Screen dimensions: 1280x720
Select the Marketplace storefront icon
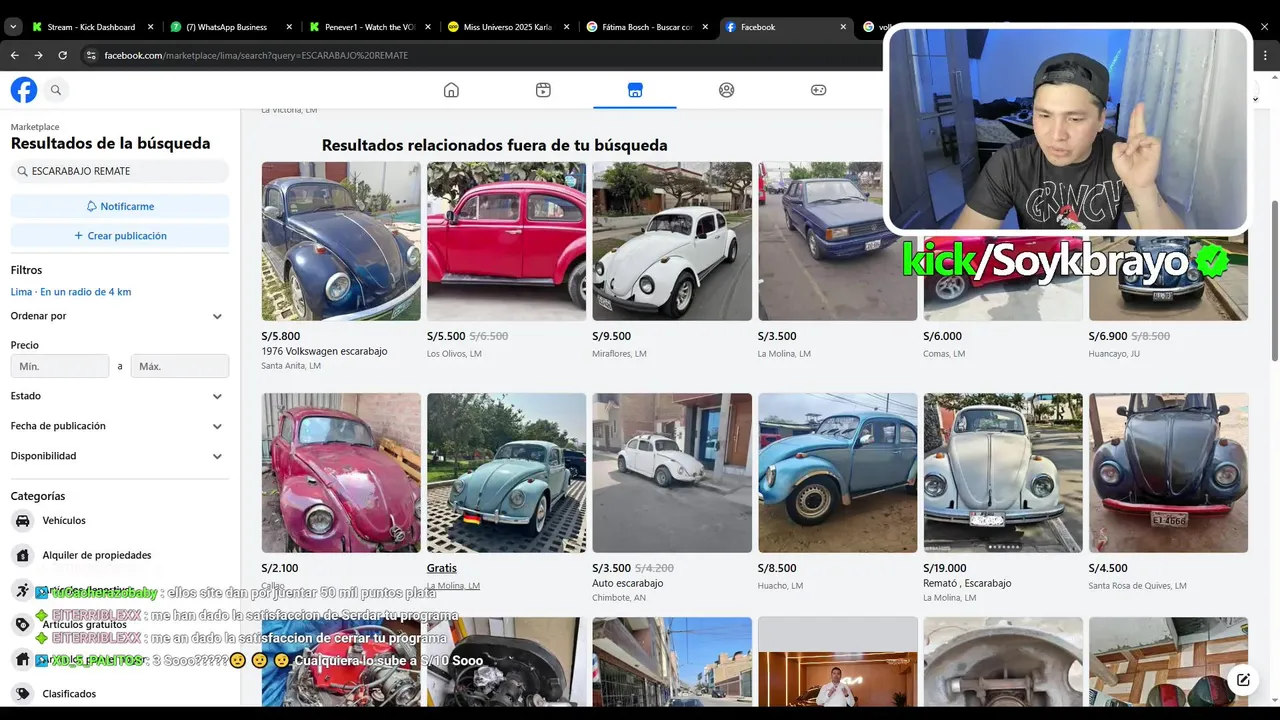click(635, 90)
